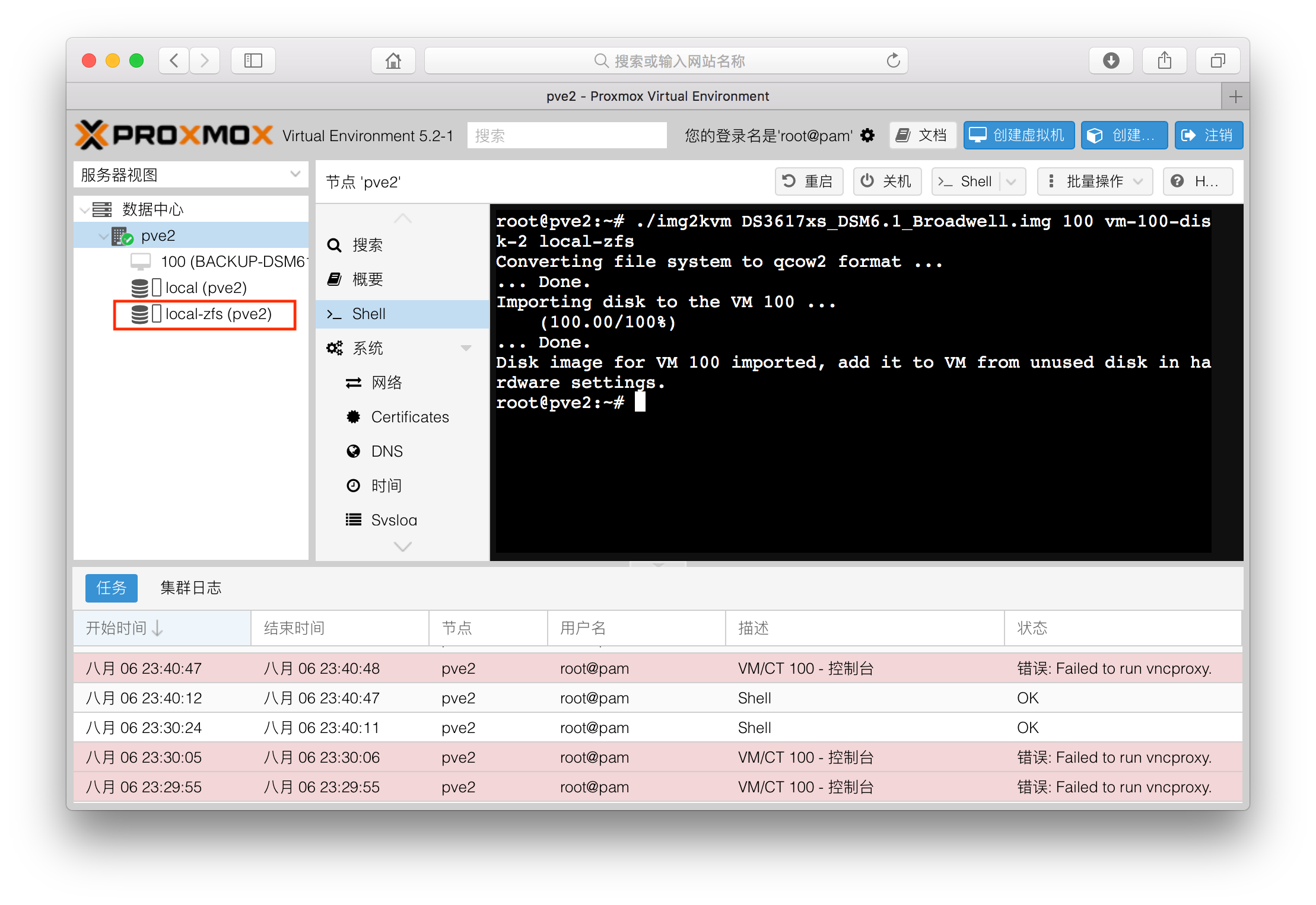Focus the Proxmox 搜索 search field
Viewport: 1316px width, 905px height.
567,135
